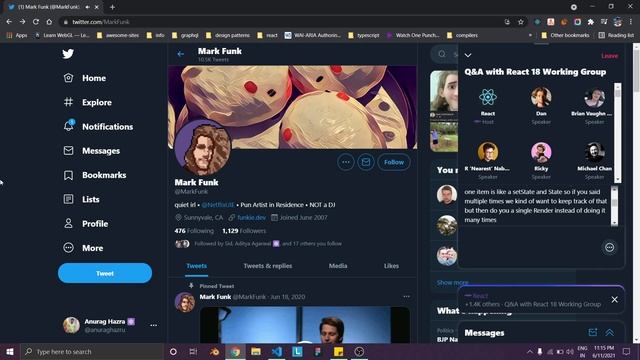Open Bookmarks in the sidebar
This screenshot has height=360, width=640.
95,175
